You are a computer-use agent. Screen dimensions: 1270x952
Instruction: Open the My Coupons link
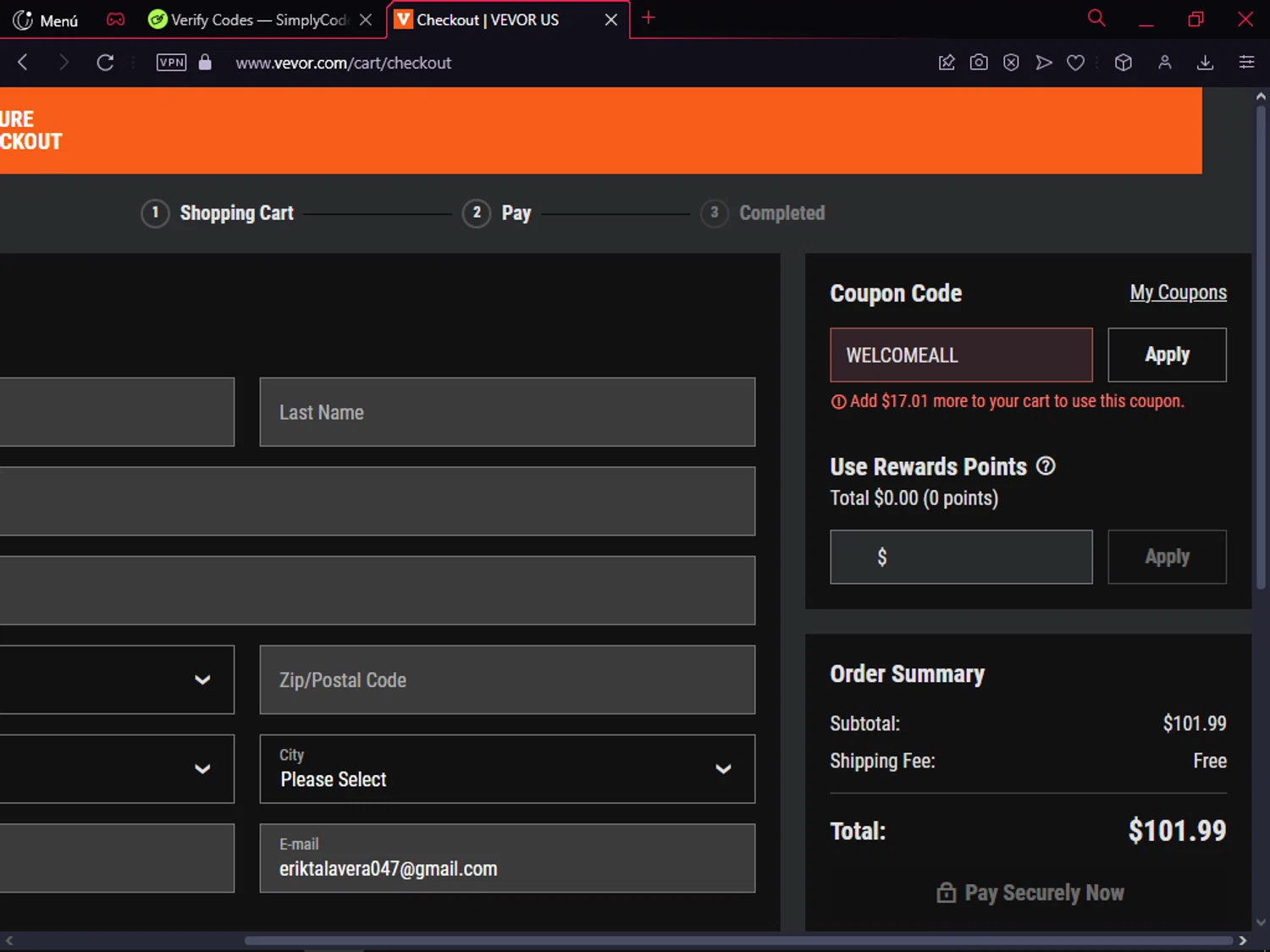[x=1178, y=293]
